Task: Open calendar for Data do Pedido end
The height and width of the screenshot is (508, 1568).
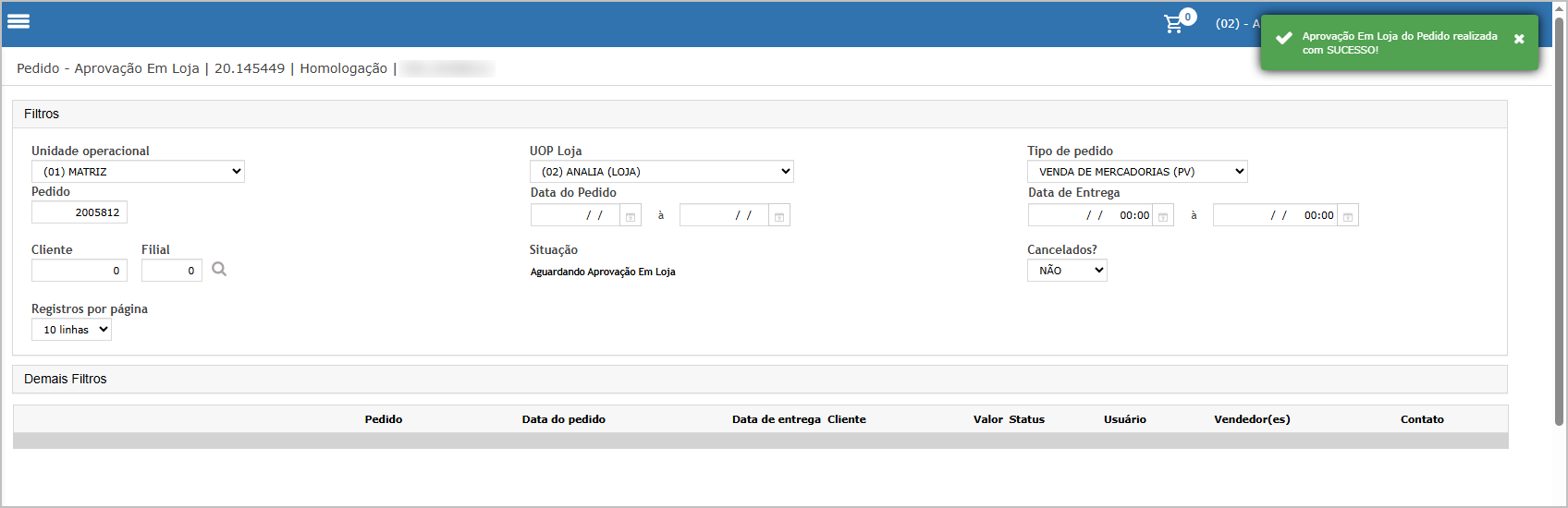Action: (x=779, y=216)
